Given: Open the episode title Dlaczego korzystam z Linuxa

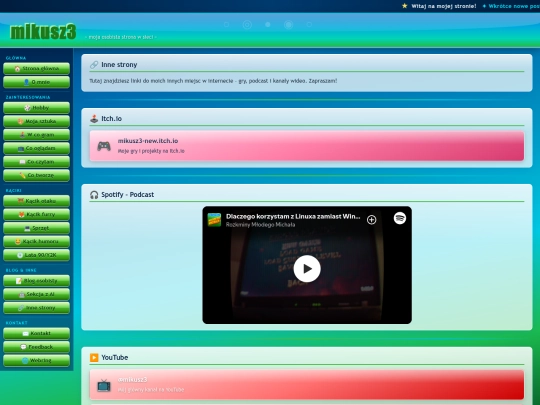Looking at the screenshot, I should click(293, 216).
